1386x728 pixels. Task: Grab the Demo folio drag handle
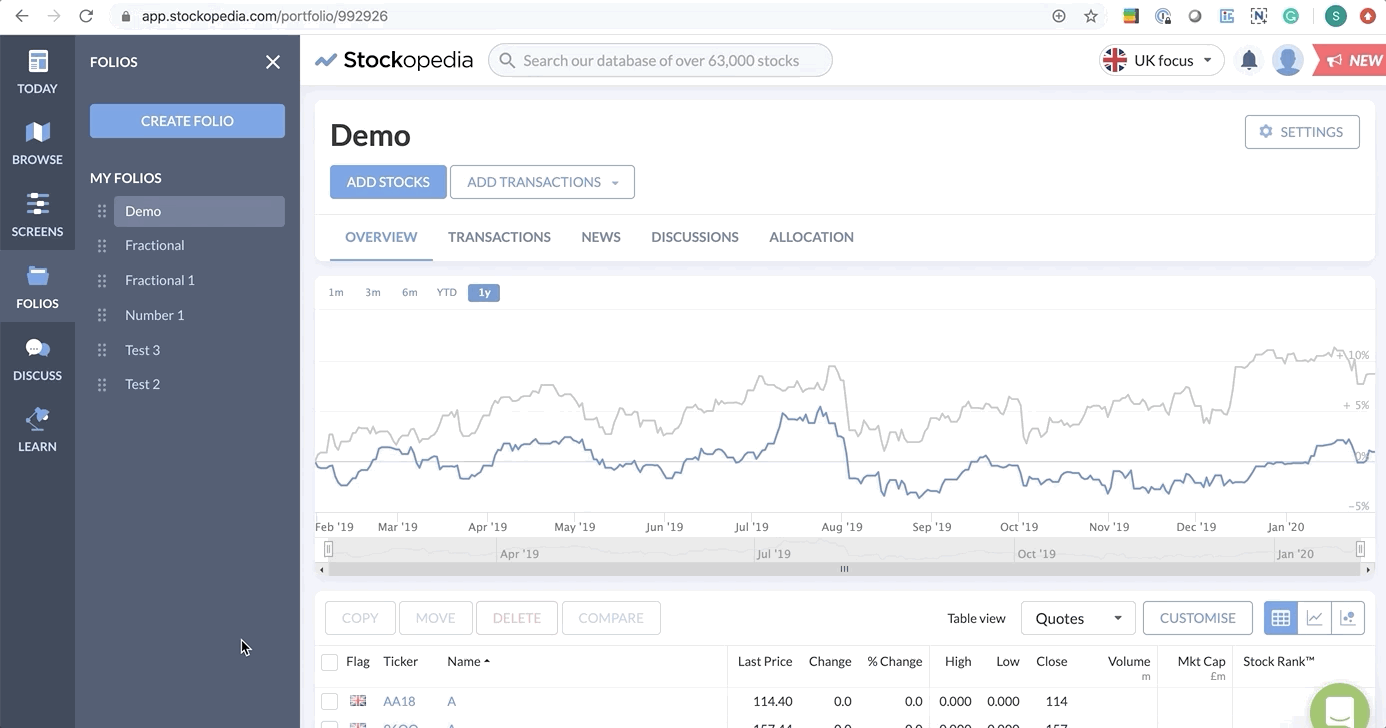pos(102,211)
